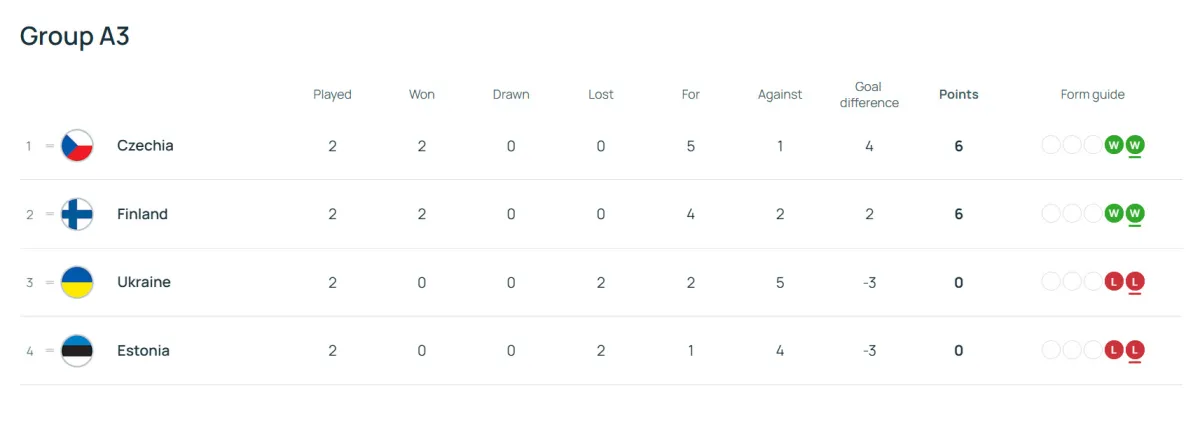Click Finland's latest win form badge
1200x425 pixels.
1134,214
